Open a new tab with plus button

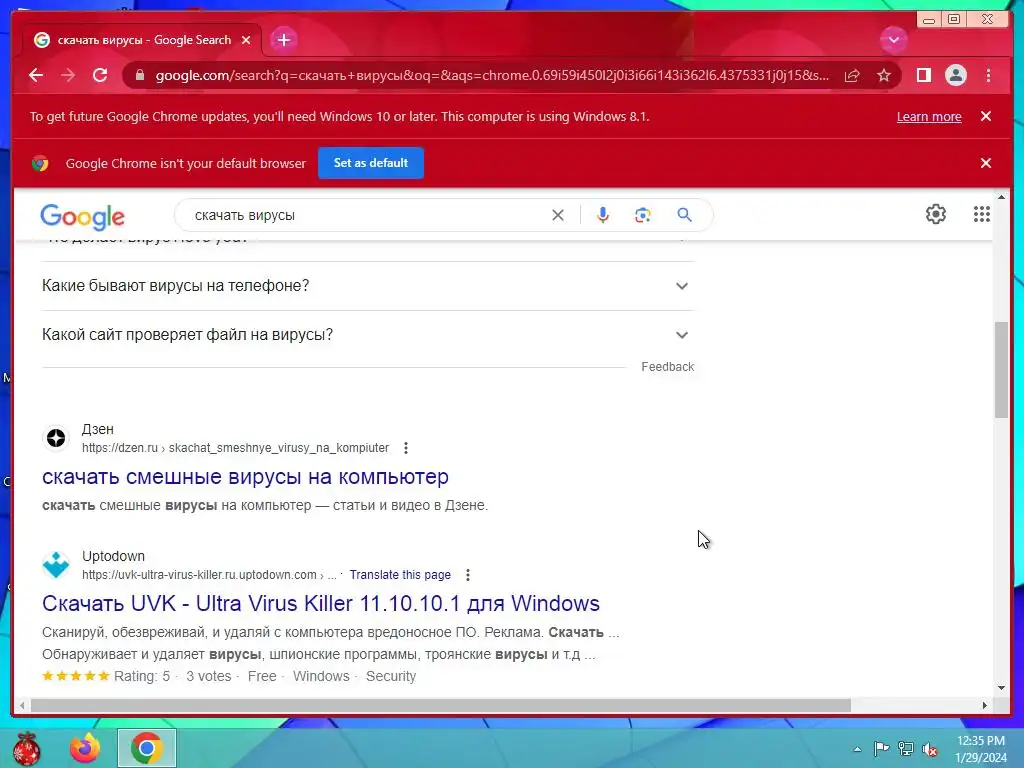tap(283, 40)
